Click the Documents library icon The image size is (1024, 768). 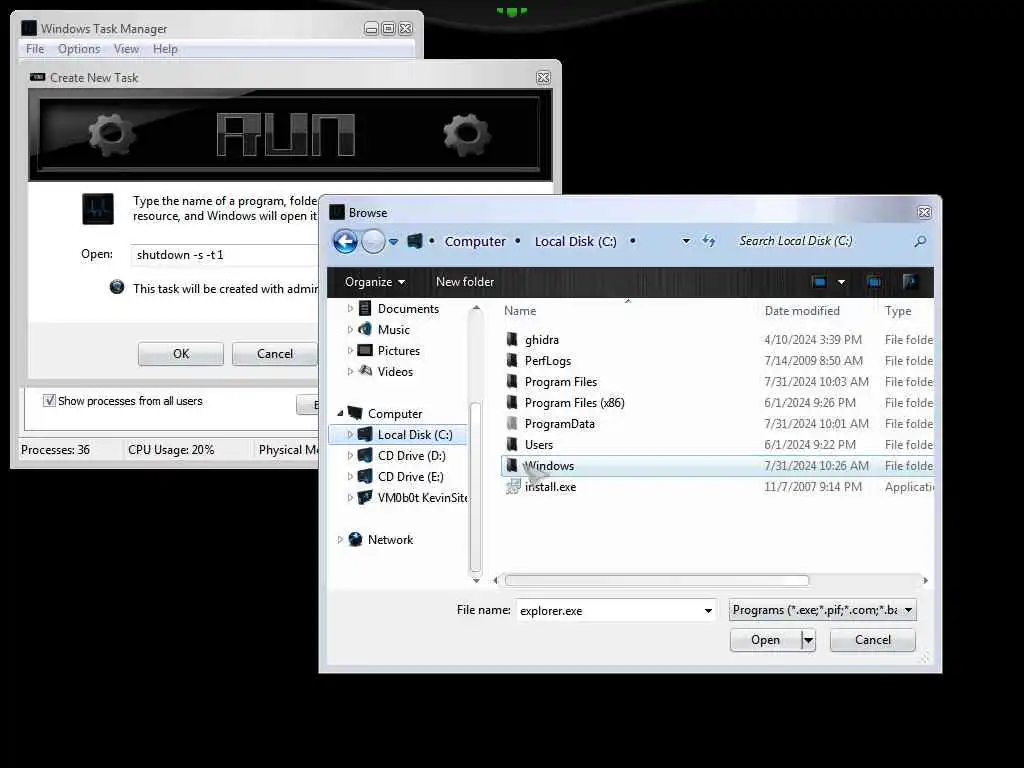point(365,308)
